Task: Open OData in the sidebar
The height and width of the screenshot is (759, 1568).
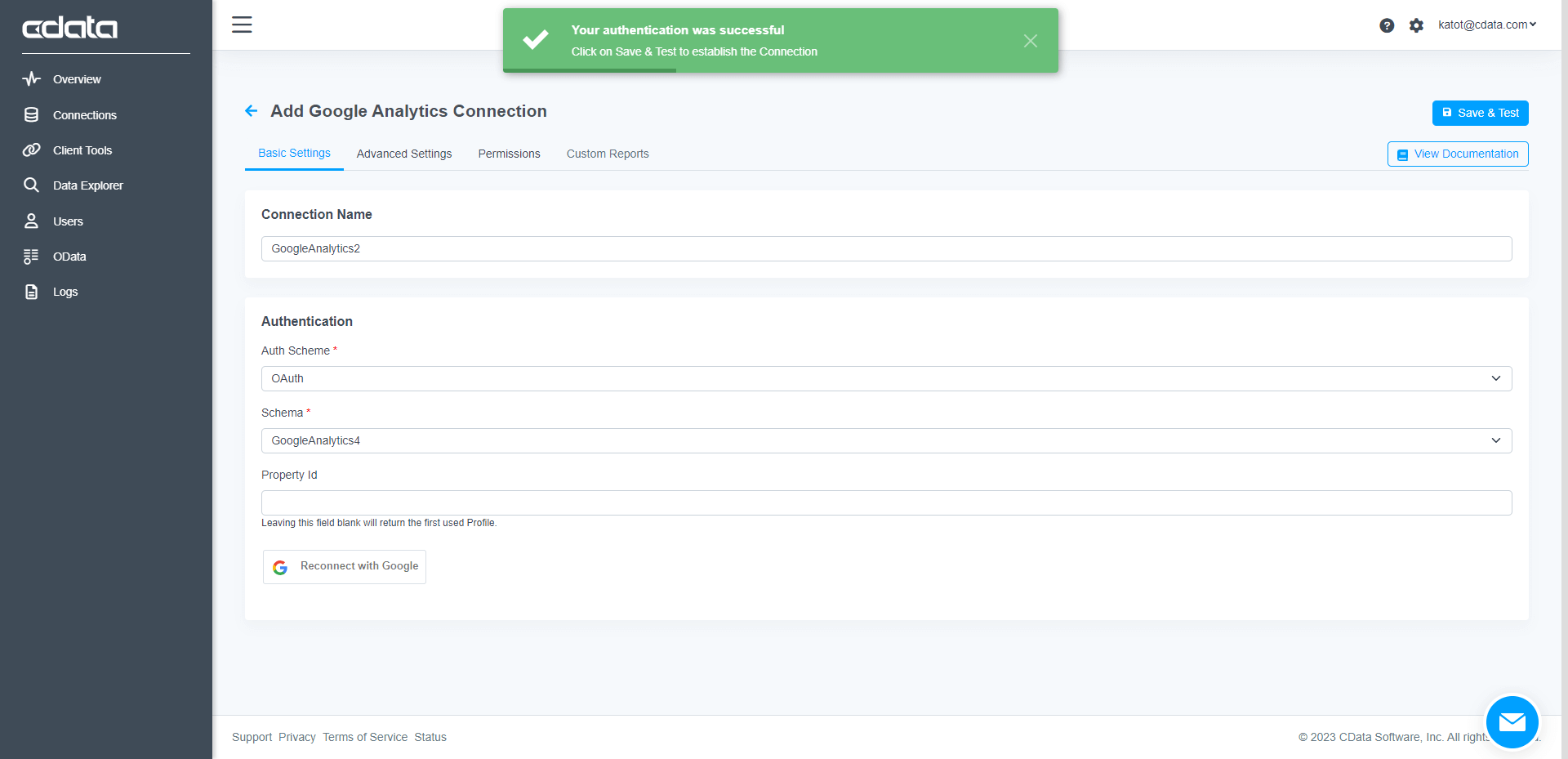Action: click(x=69, y=257)
